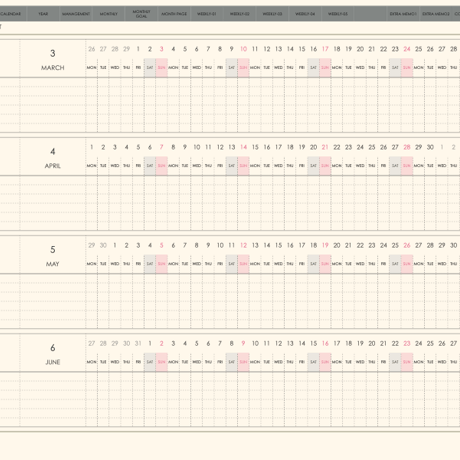Open the MONTHLY GOAL tab
Image resolution: width=460 pixels, height=460 pixels.
pos(141,14)
